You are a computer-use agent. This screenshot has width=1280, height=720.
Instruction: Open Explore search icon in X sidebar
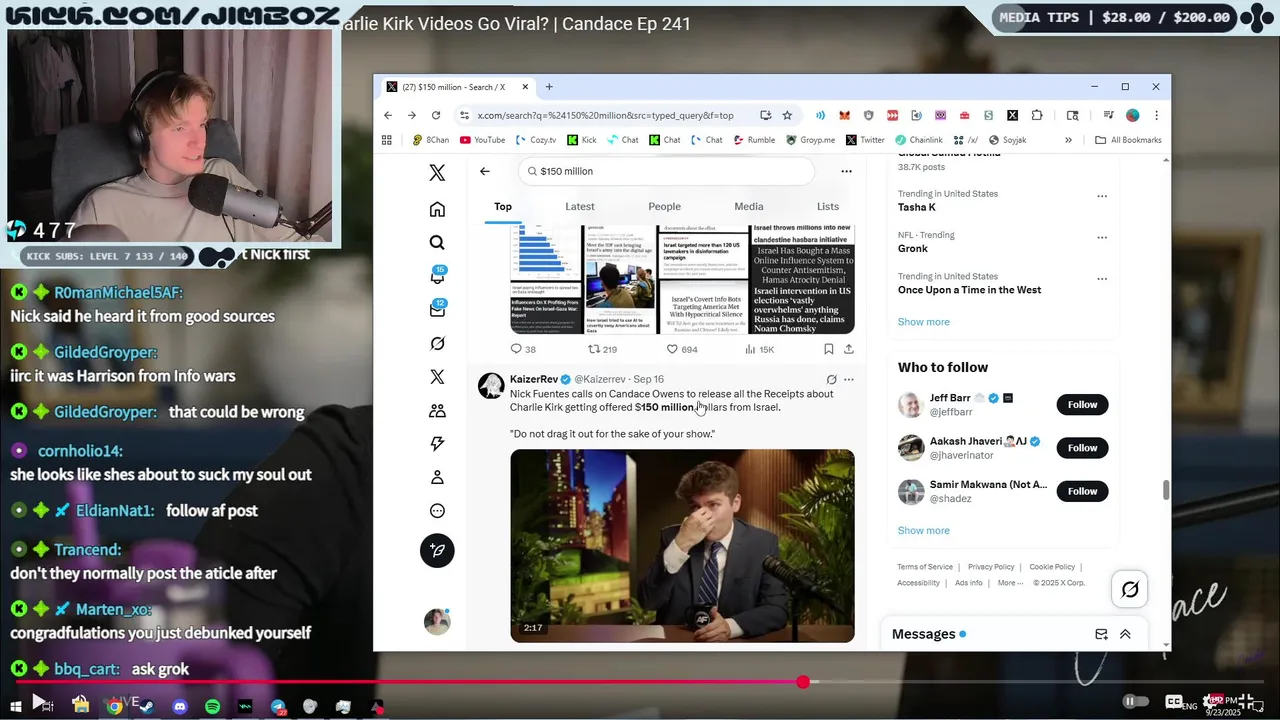tap(437, 242)
